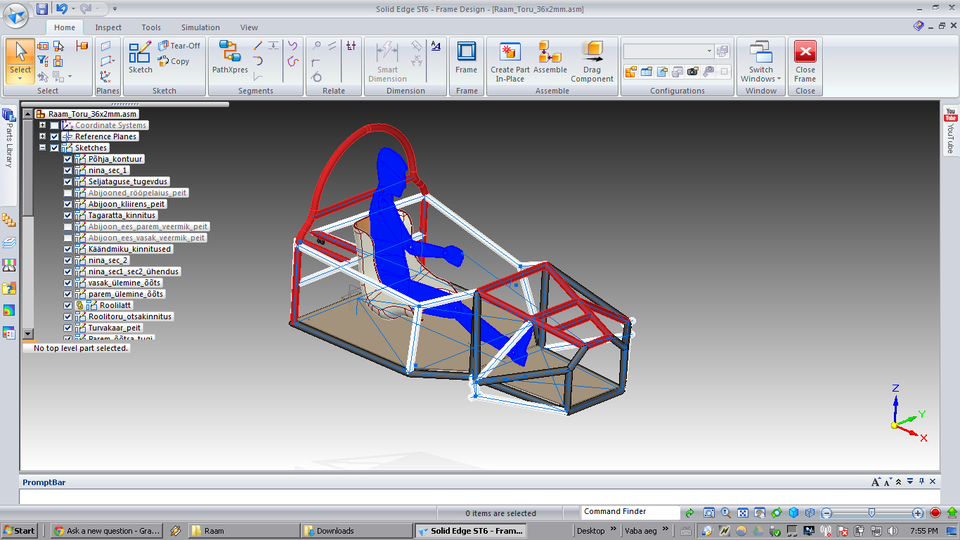960x540 pixels.
Task: Expand the Reference Planes node
Action: pyautogui.click(x=42, y=137)
